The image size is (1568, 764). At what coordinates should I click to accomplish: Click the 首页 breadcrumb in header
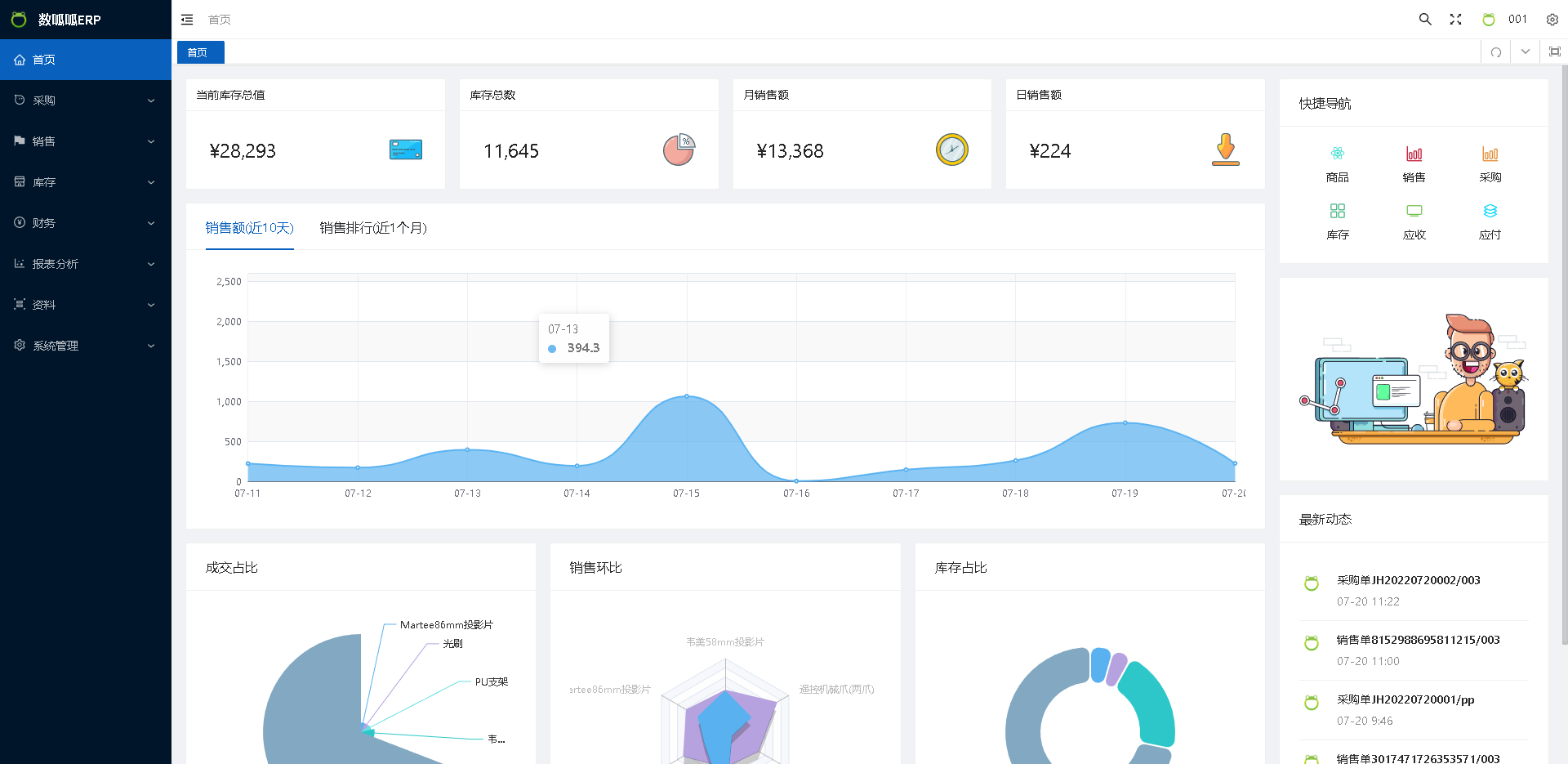pos(219,20)
